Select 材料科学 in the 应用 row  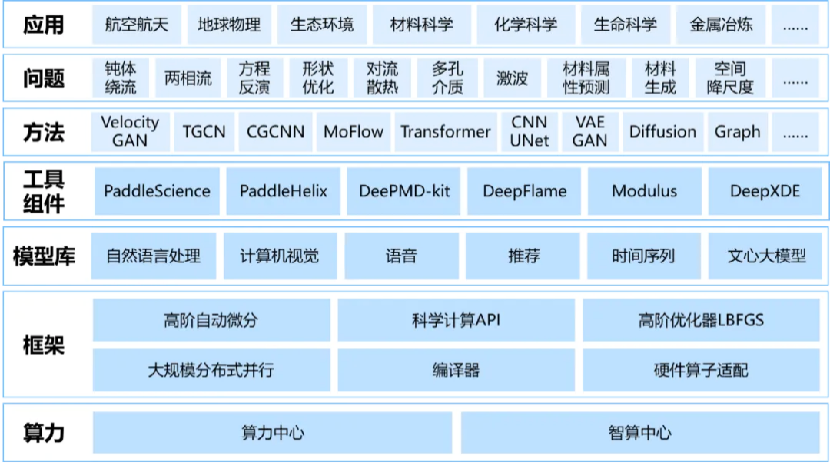coord(421,24)
